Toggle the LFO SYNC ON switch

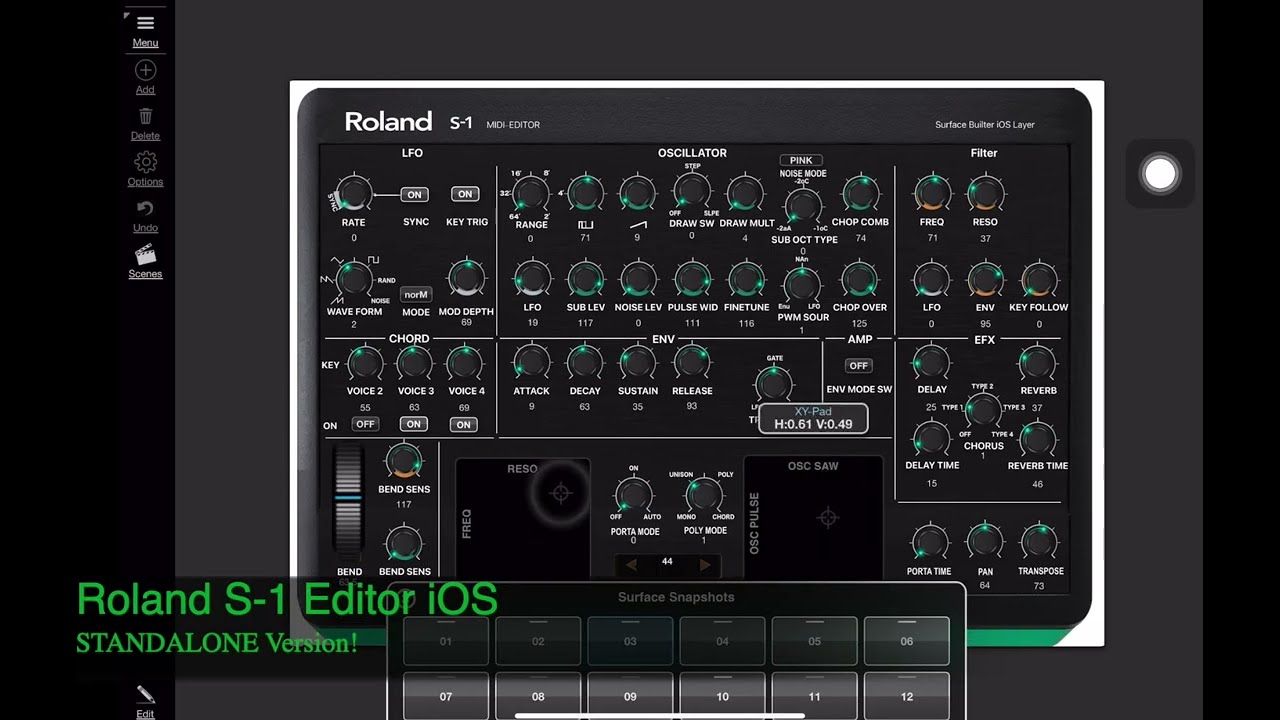[x=414, y=194]
